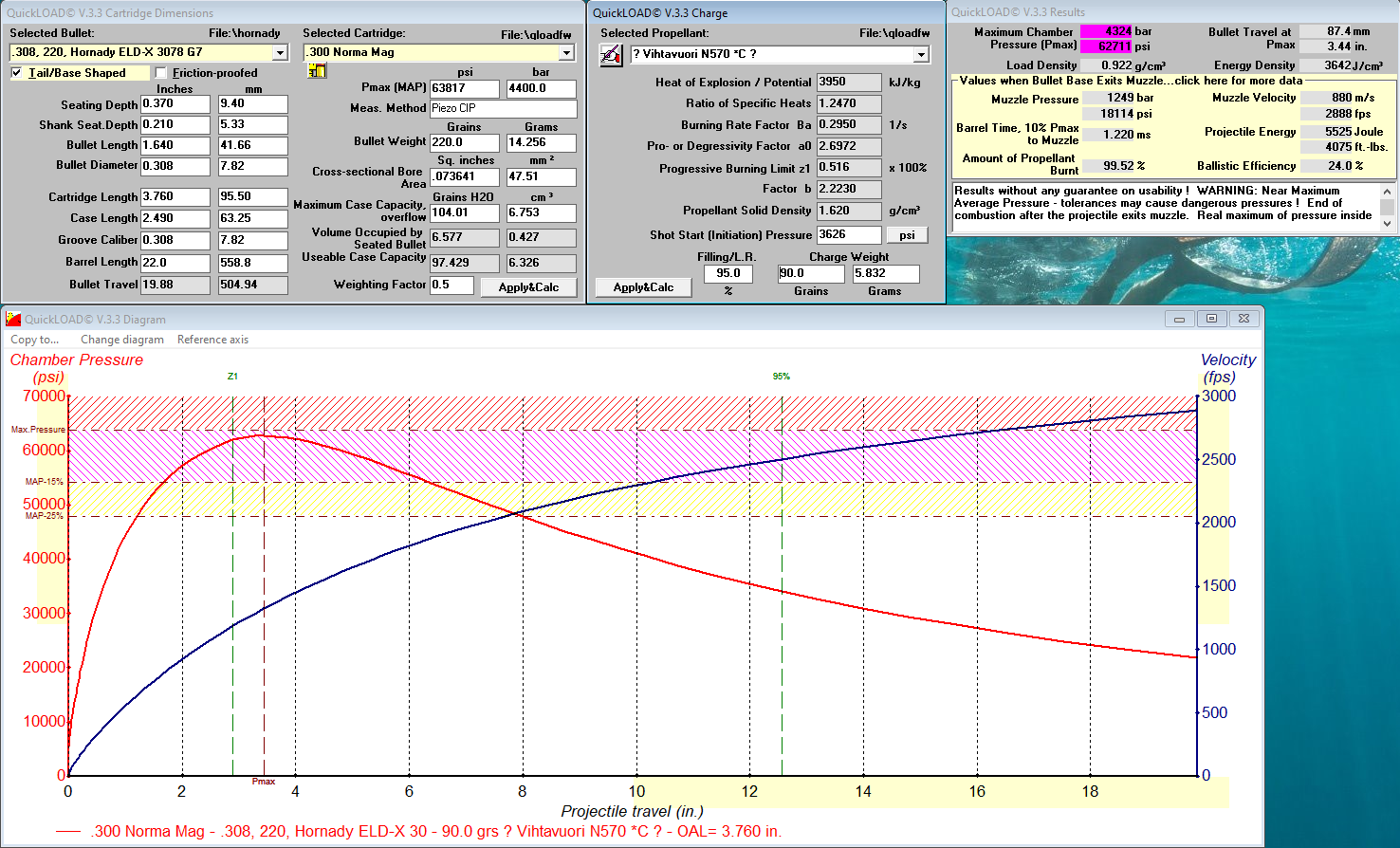
Task: Click the Bullet Travel 19.88 value
Action: 175,285
